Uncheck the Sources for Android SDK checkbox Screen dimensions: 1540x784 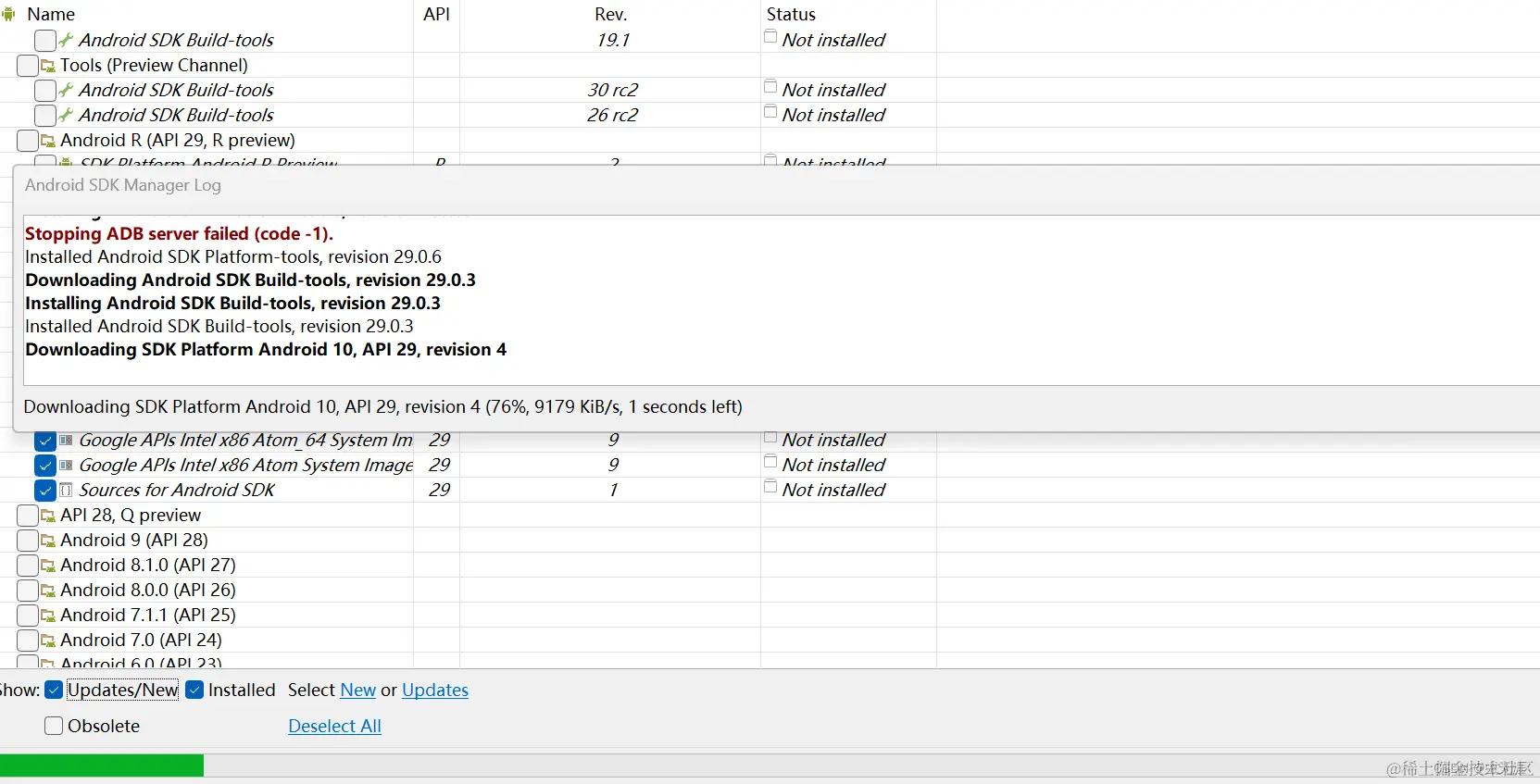[44, 490]
